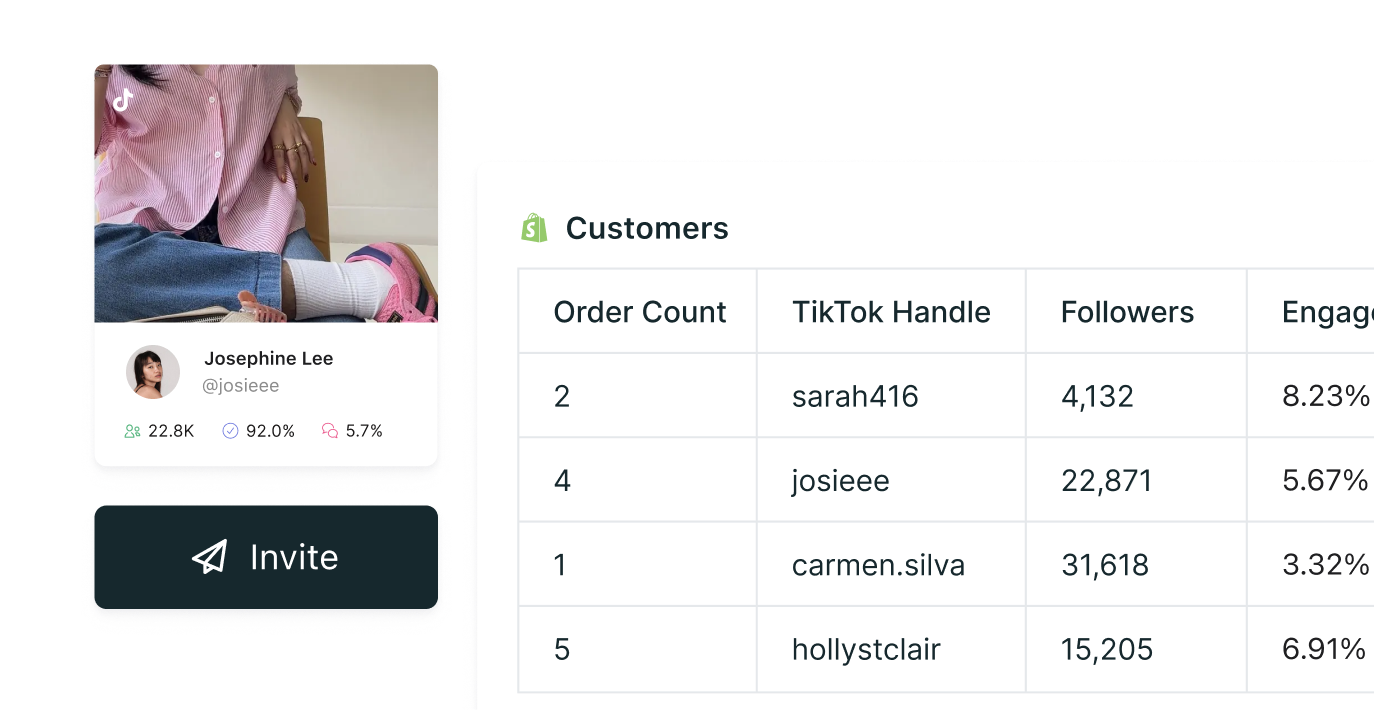Click the followers icon beside 22.8K
1374x710 pixels.
[132, 431]
